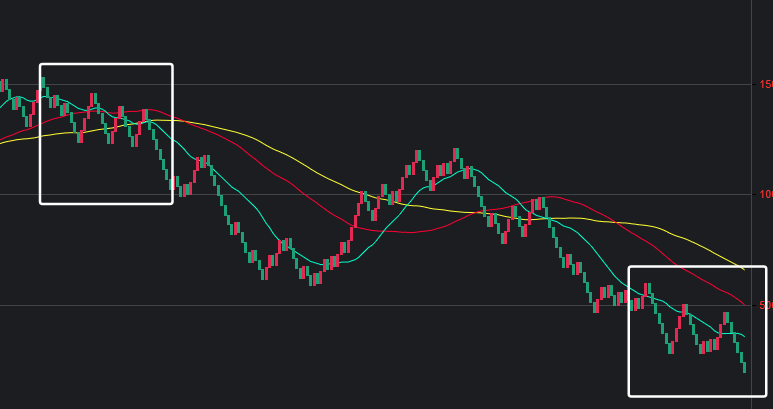Click the lowest price axis label
Image resolution: width=773 pixels, height=409 pixels.
pos(765,304)
